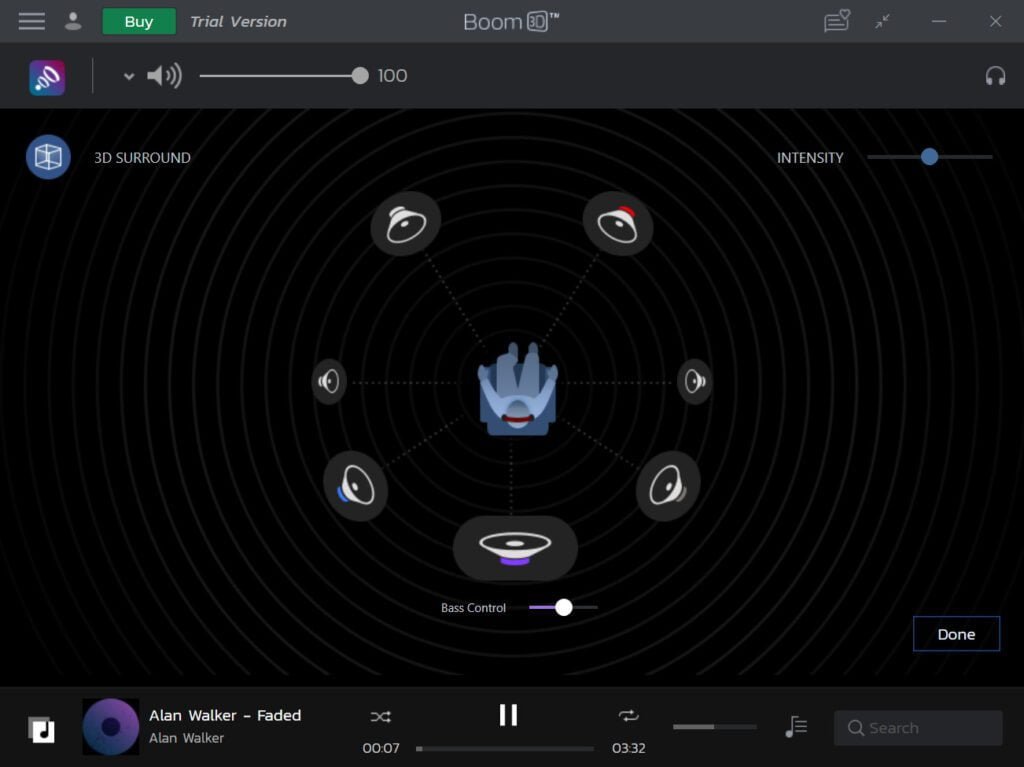Viewport: 1024px width, 767px height.
Task: Click the green Buy button
Action: point(139,22)
